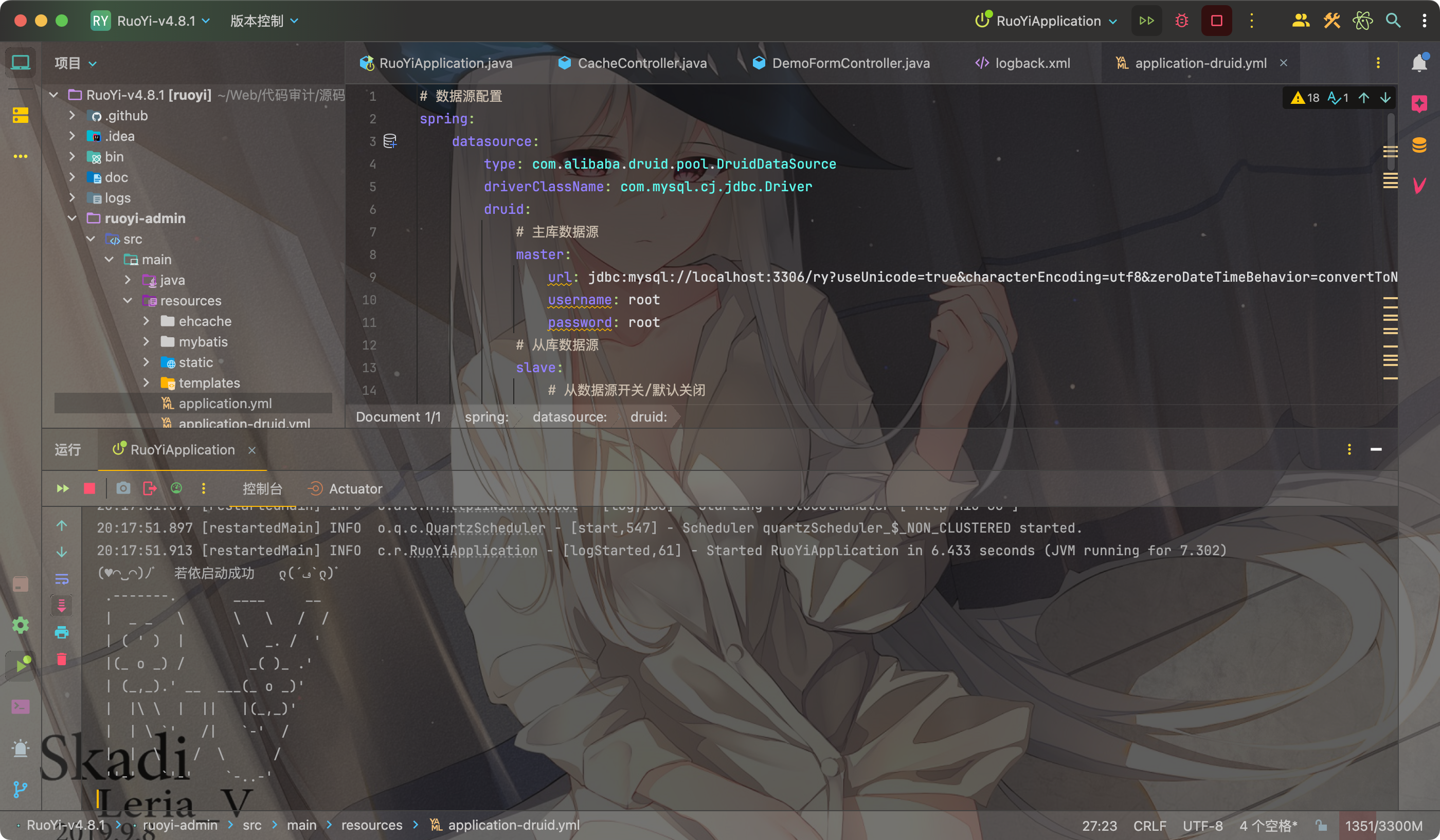
Task: Expand the templates folder
Action: [146, 382]
